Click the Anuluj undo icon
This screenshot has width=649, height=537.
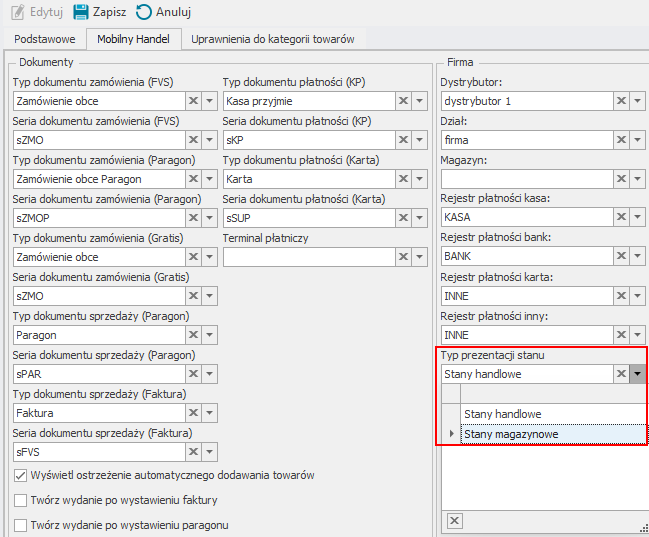[x=144, y=12]
